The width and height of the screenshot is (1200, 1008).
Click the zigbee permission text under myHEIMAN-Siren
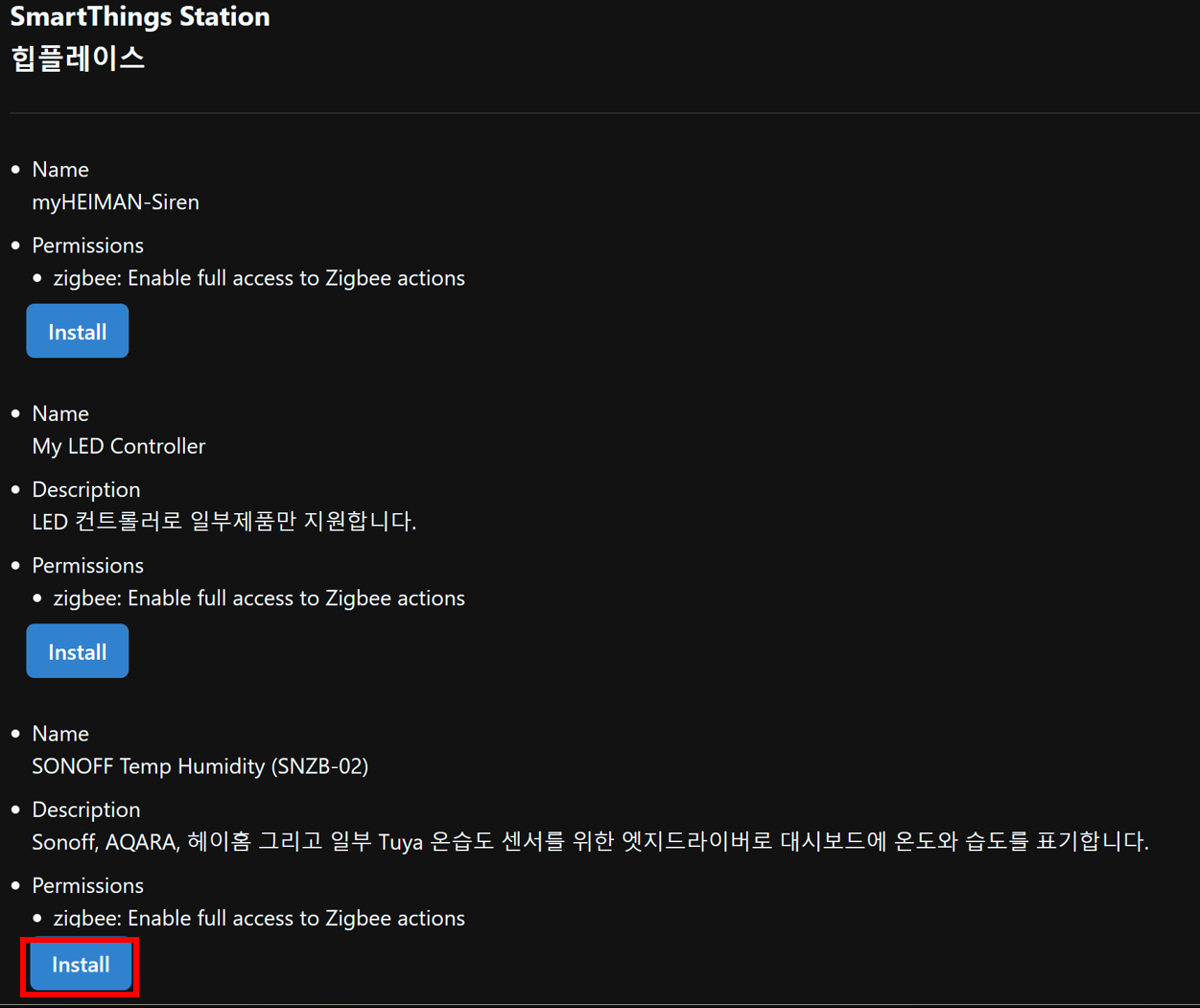pyautogui.click(x=259, y=278)
